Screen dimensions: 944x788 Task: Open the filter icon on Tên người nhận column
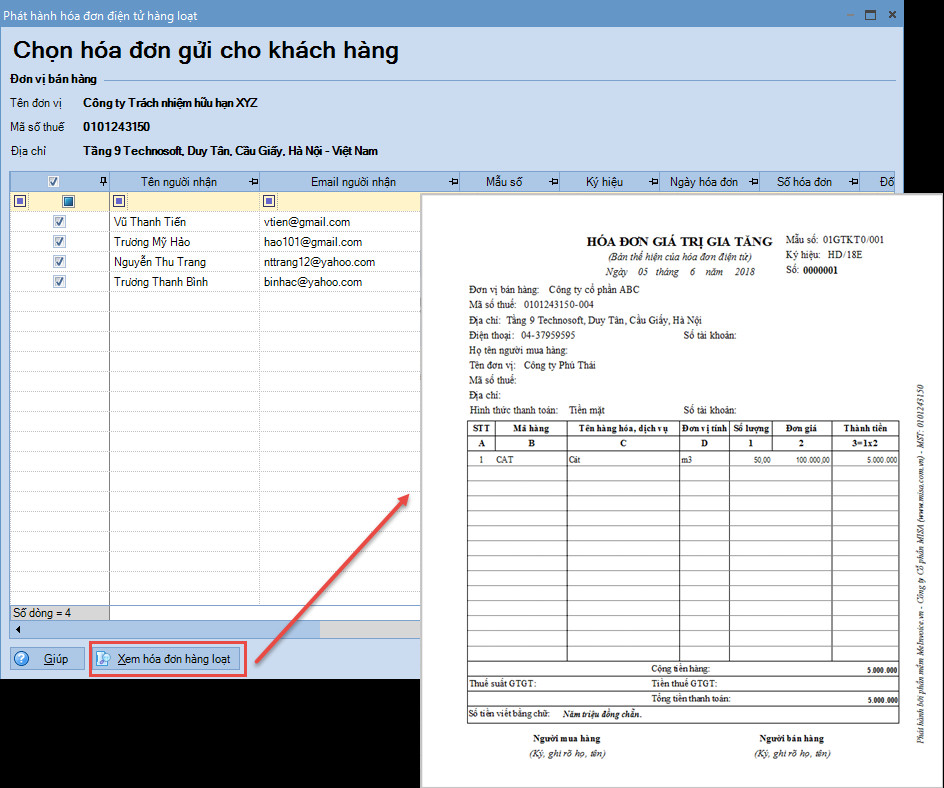click(x=252, y=181)
